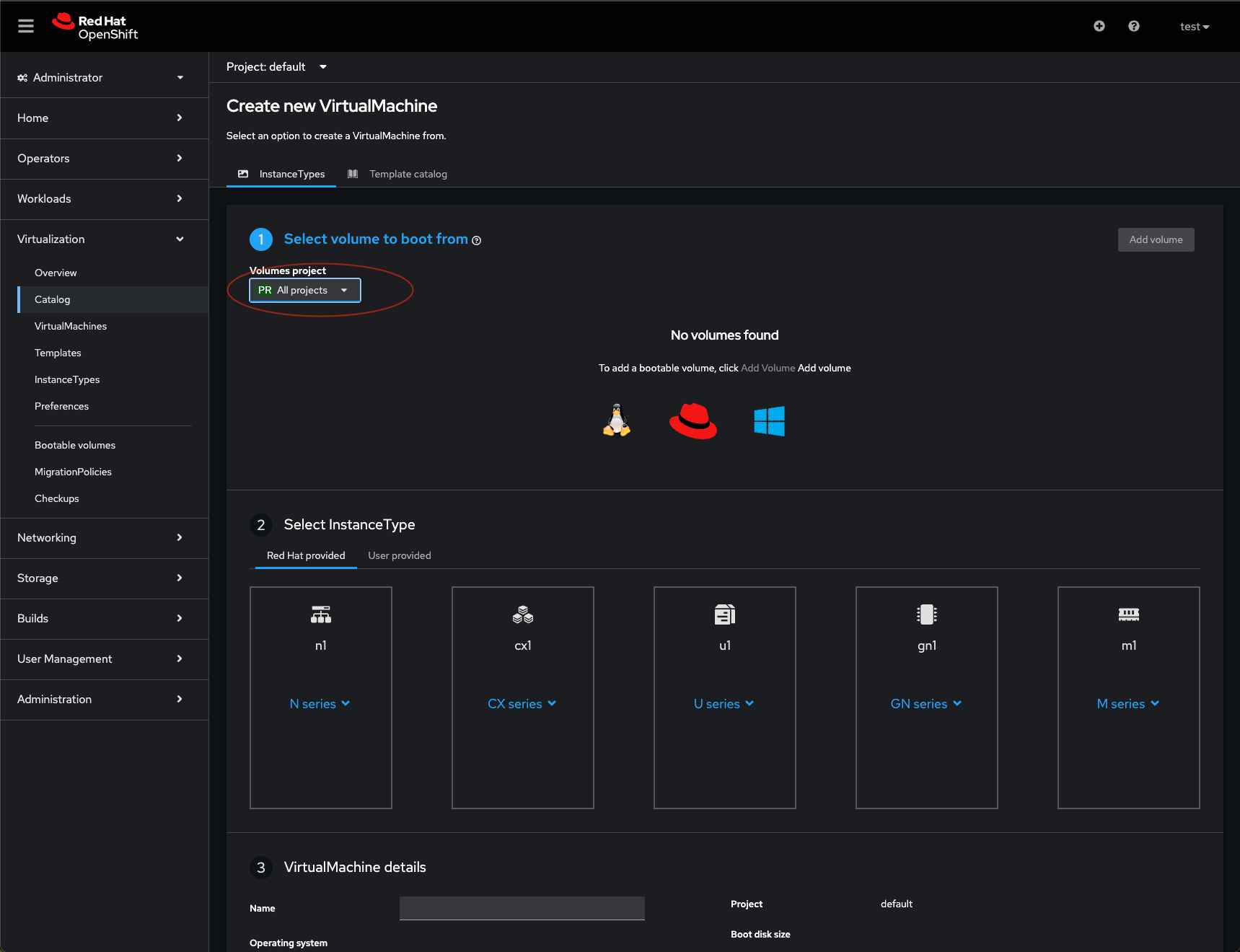1240x952 pixels.
Task: Switch to the User provided tab
Action: (x=399, y=555)
